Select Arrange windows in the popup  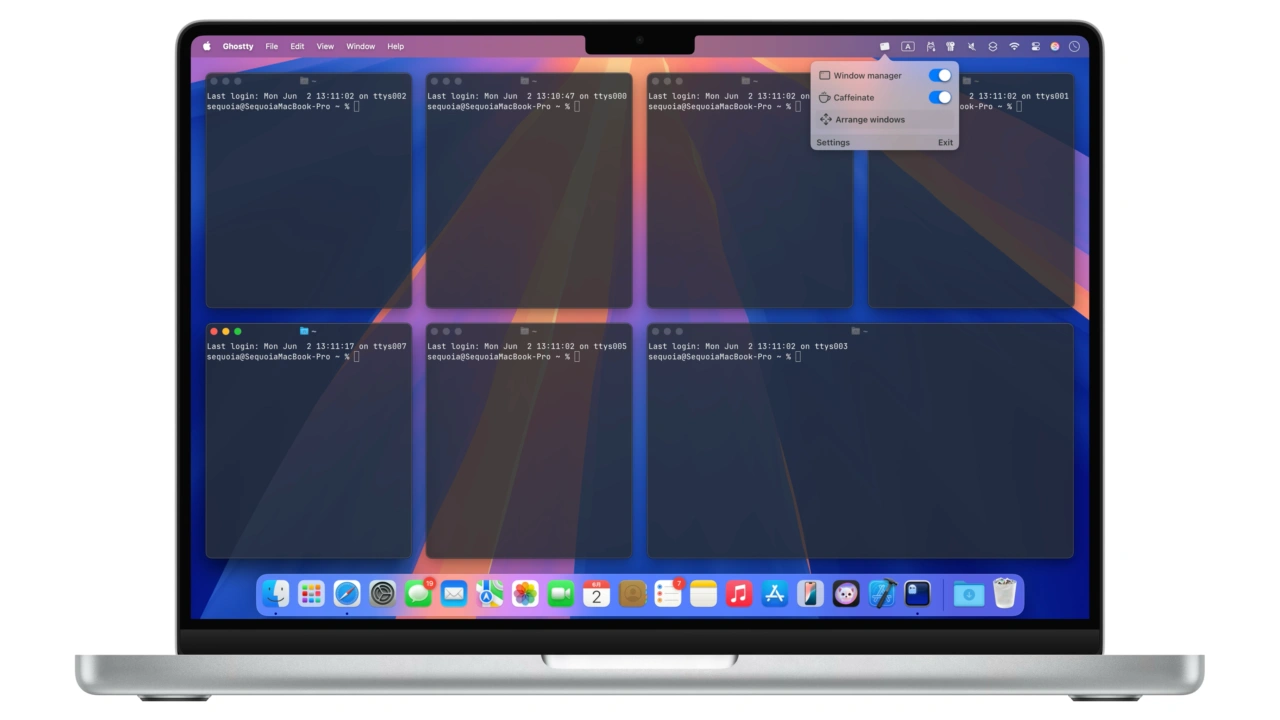point(869,119)
